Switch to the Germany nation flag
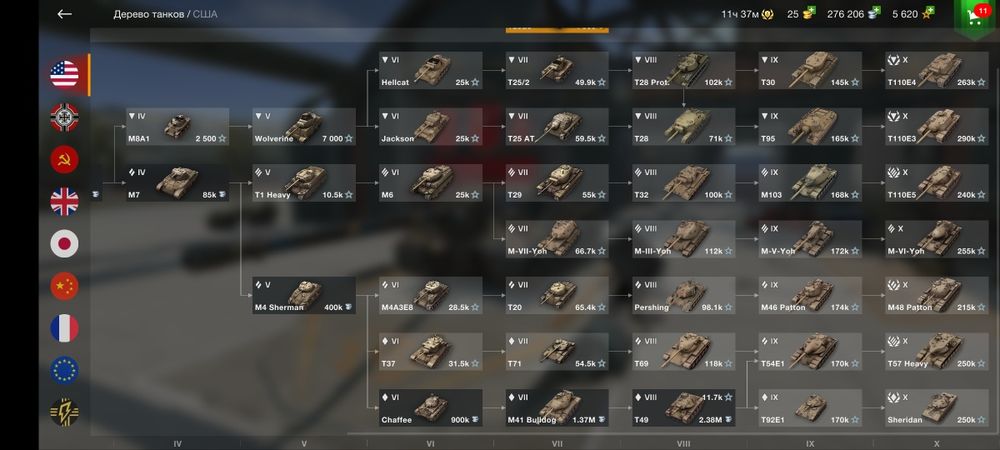The image size is (1000, 450). point(64,117)
